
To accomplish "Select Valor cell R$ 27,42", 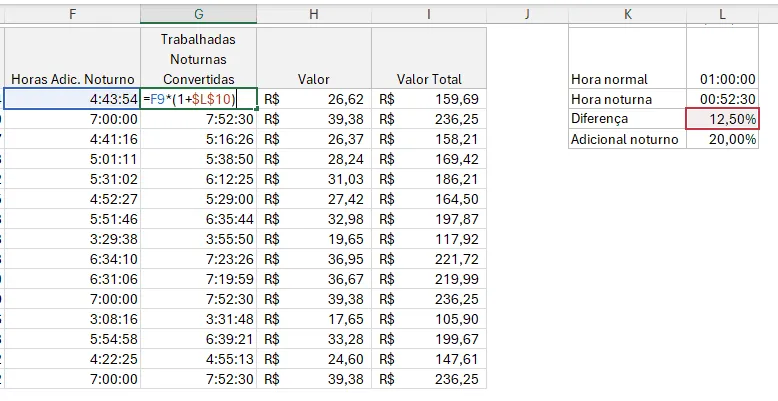I will pos(314,199).
